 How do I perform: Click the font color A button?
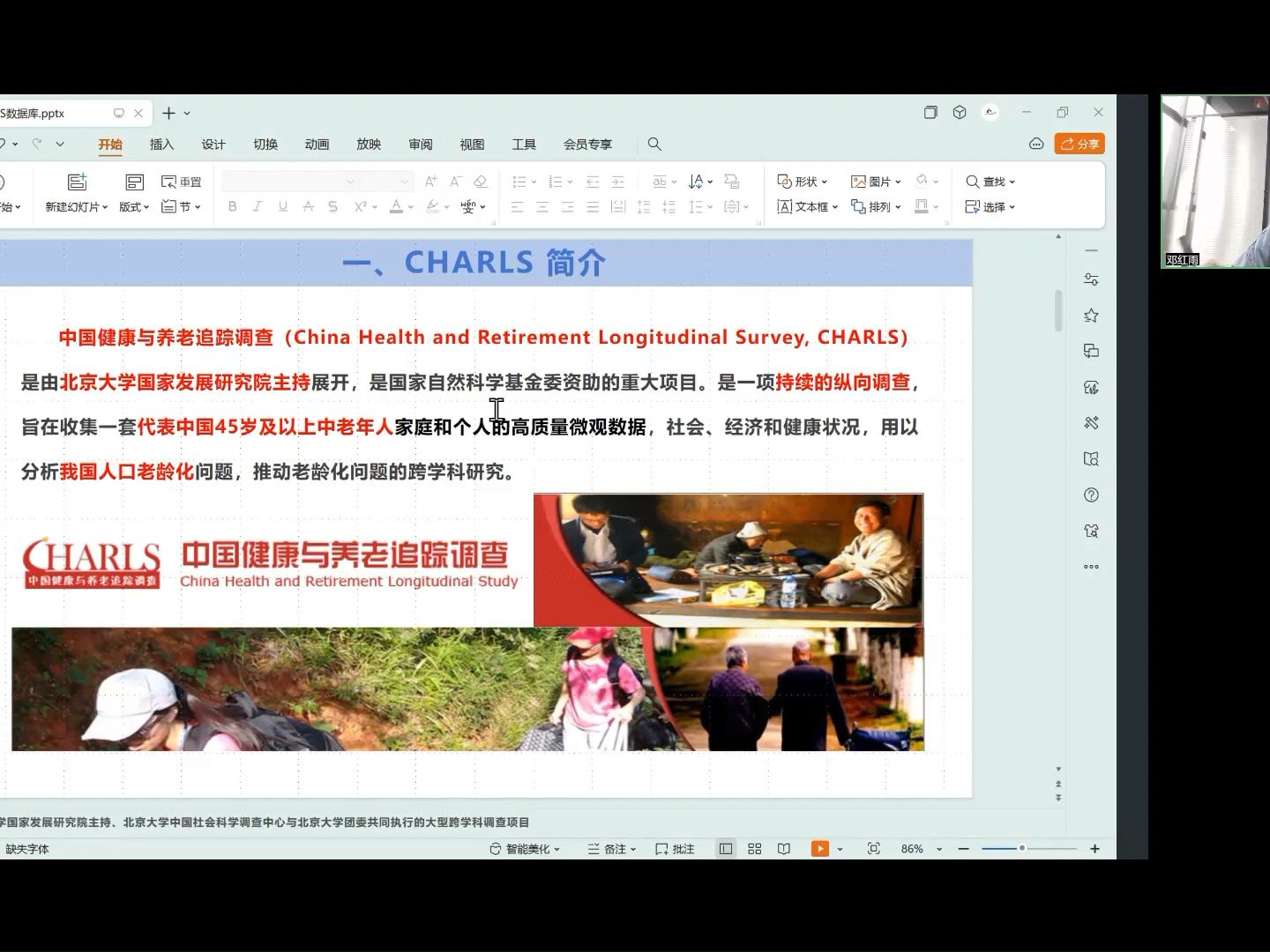397,206
